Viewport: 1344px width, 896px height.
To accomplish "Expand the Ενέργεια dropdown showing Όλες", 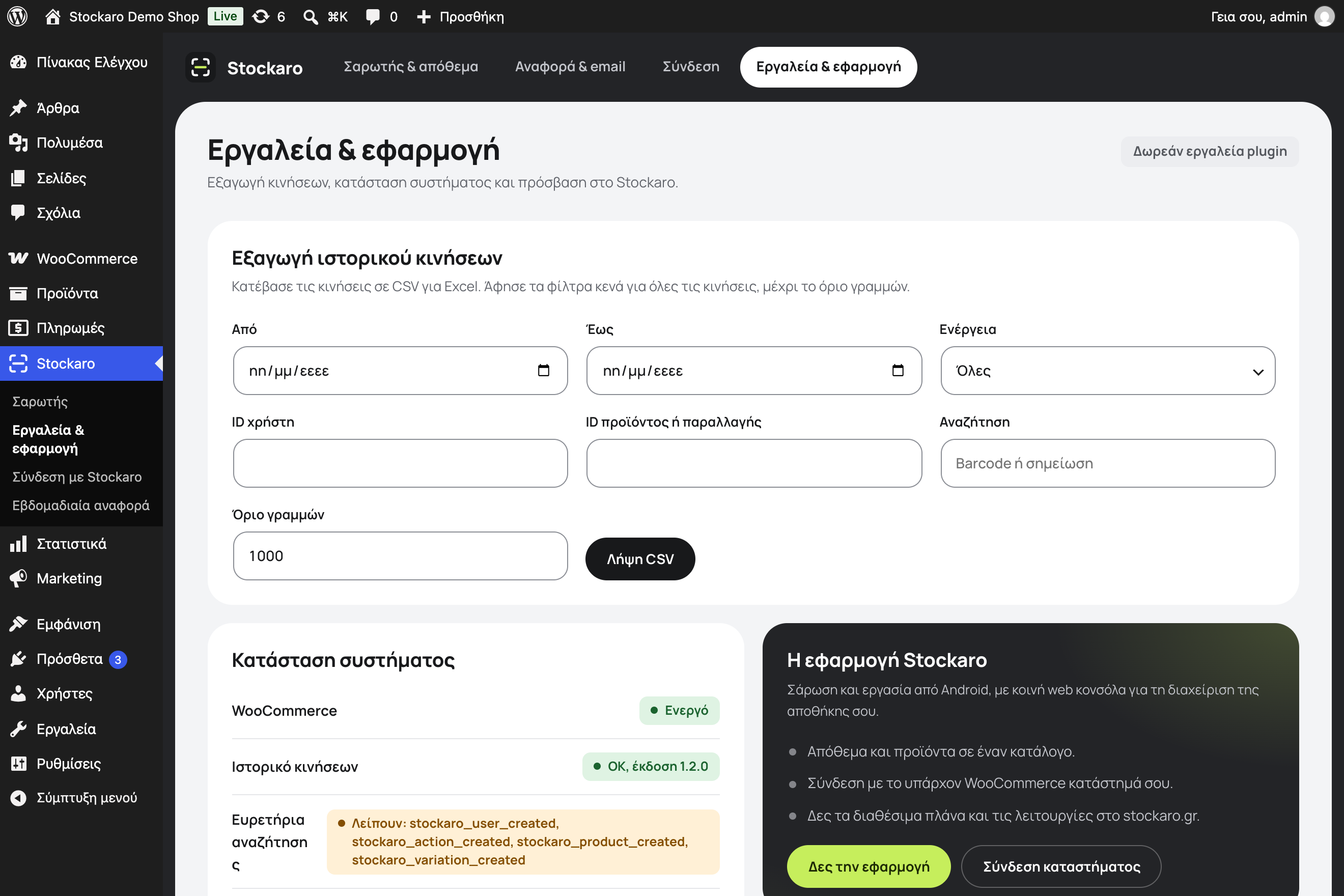I will click(1107, 370).
